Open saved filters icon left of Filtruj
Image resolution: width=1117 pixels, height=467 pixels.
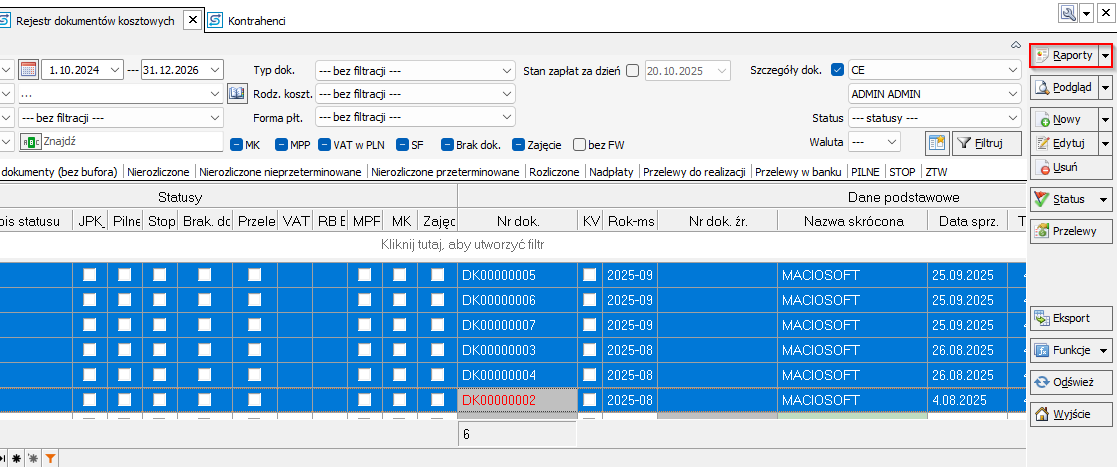tap(937, 143)
